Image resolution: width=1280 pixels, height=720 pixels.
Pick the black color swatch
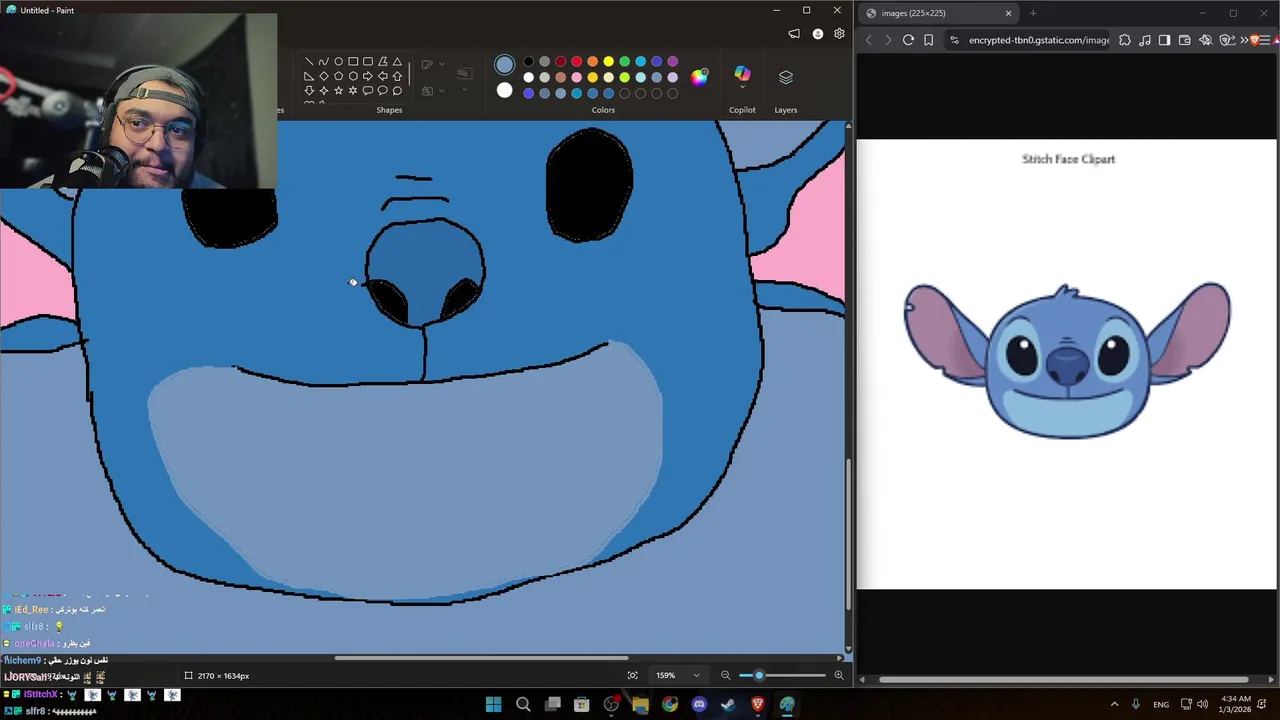528,61
